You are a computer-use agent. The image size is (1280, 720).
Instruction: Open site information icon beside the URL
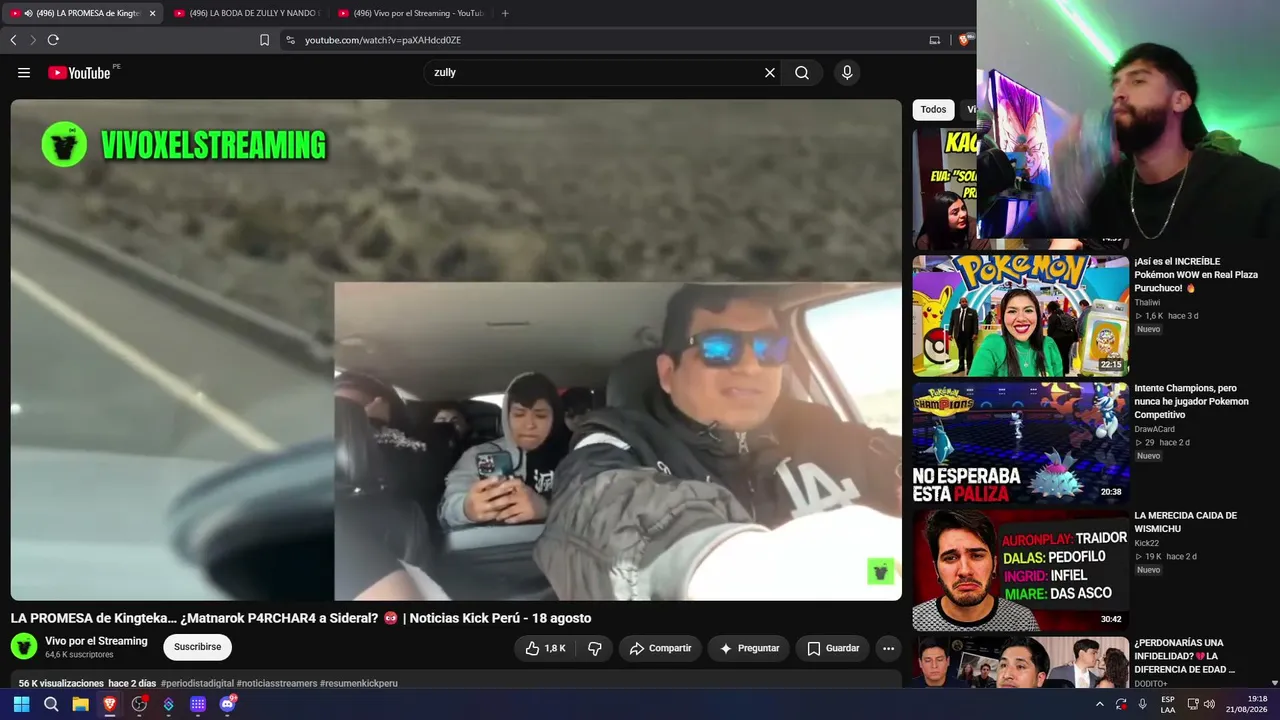(x=290, y=40)
